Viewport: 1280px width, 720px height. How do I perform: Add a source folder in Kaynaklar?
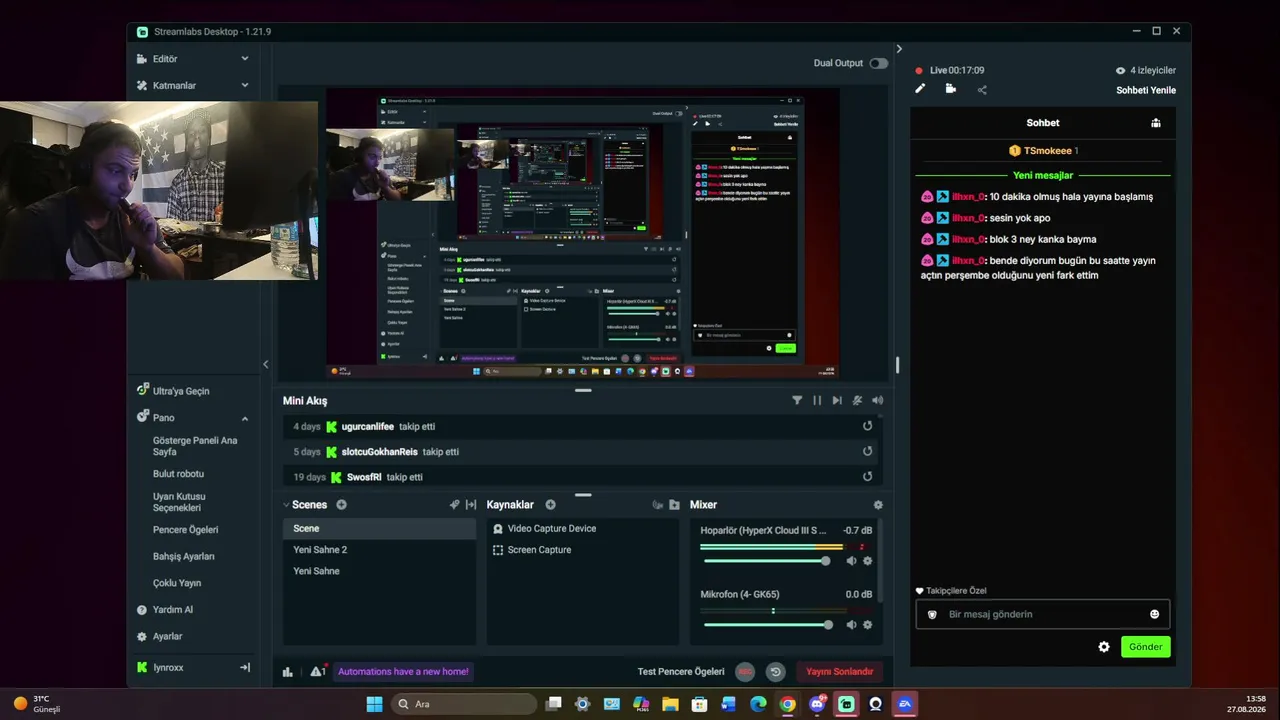(x=674, y=505)
